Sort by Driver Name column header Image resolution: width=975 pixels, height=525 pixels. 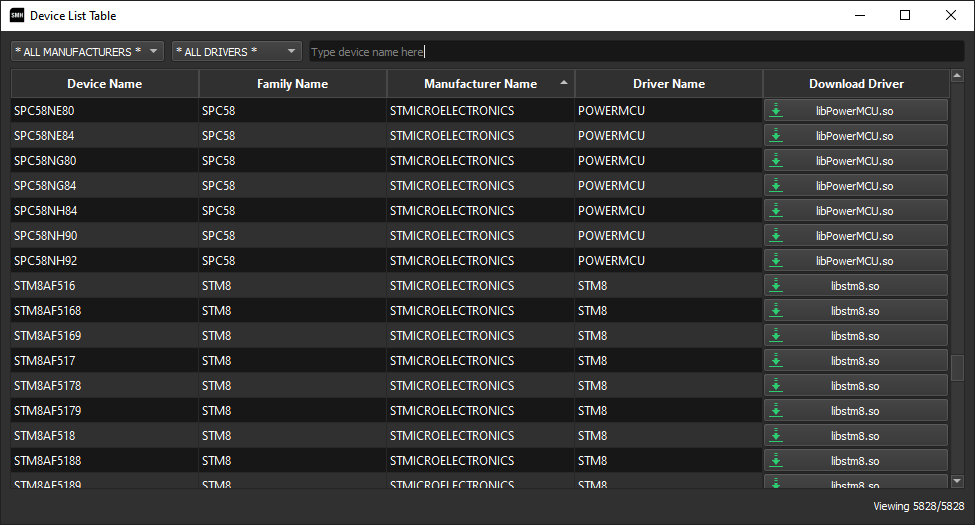pos(669,83)
